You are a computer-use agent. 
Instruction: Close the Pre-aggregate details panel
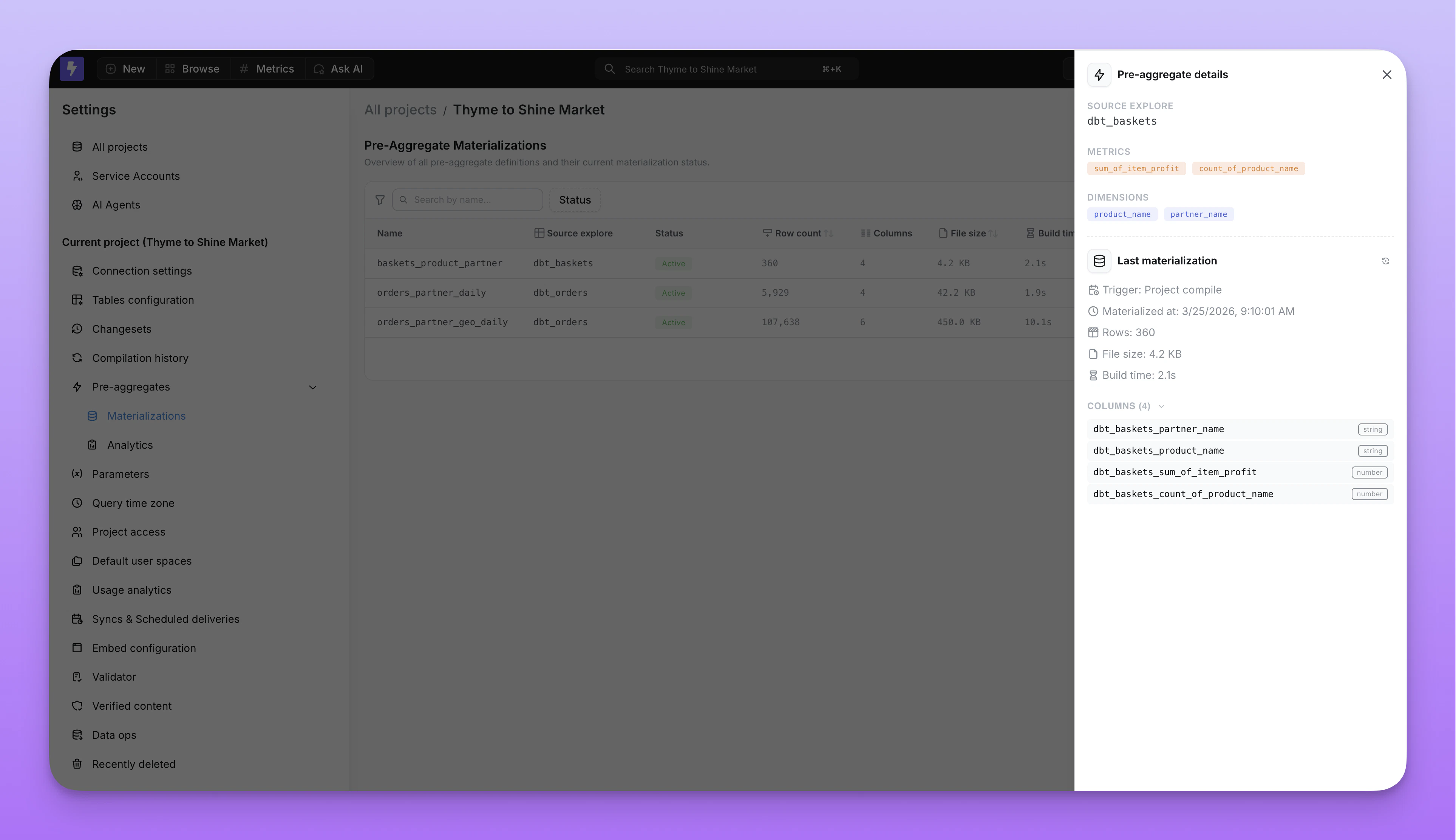[x=1386, y=75]
